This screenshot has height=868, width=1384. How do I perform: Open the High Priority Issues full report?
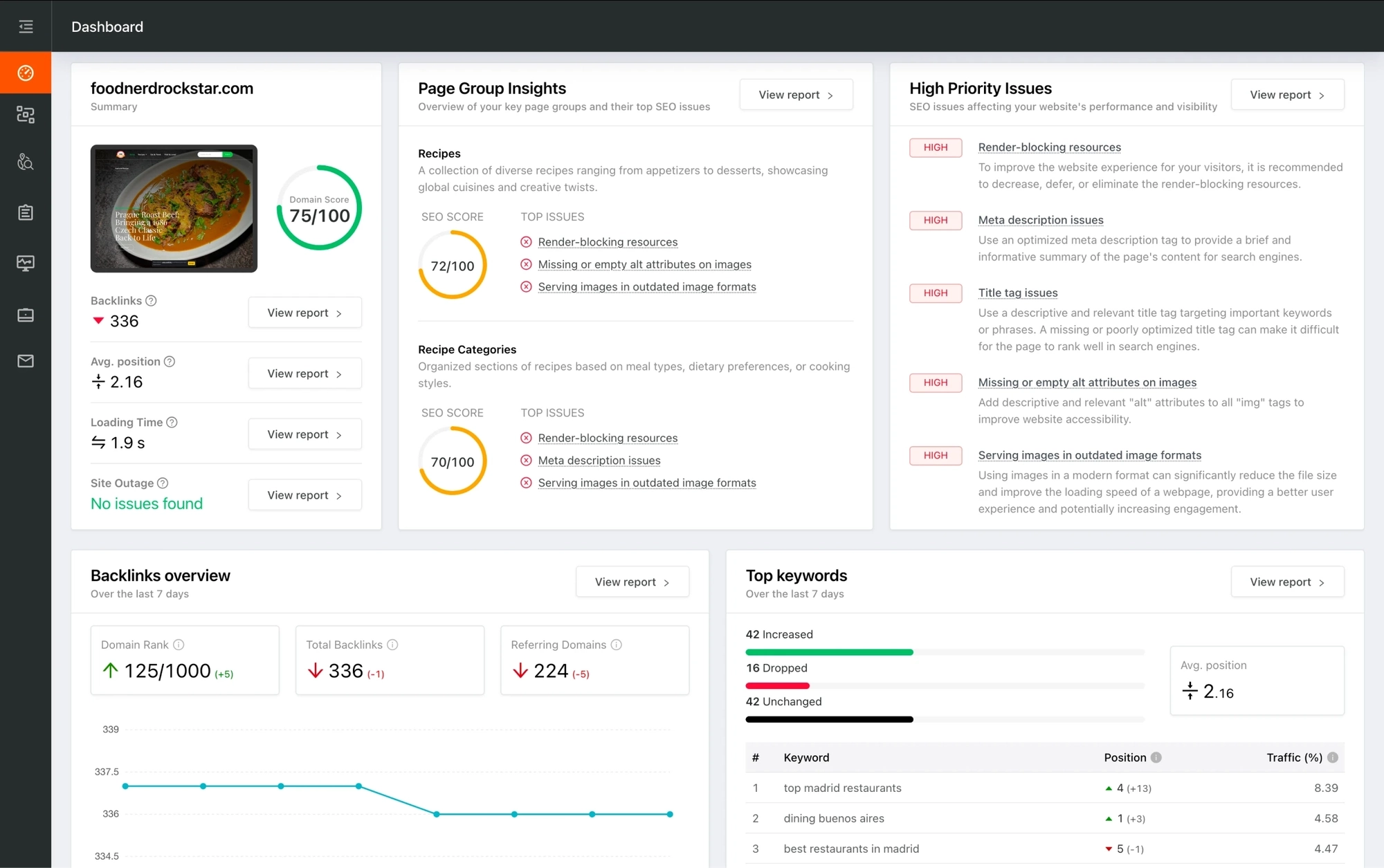click(x=1286, y=94)
